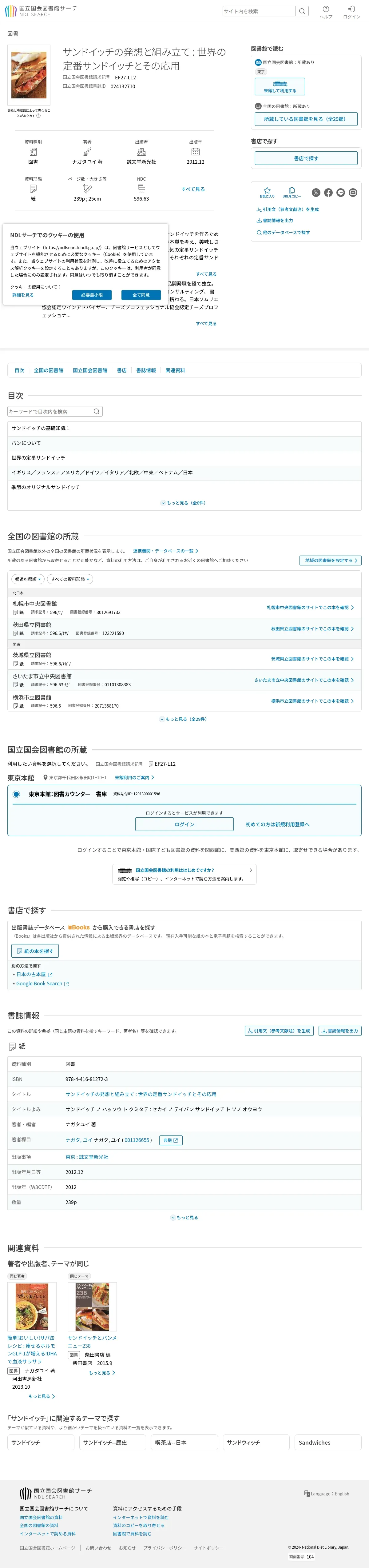Click 書誌情報を出力 button in 書誌情報 section
The width and height of the screenshot is (369, 1568).
coord(340,1031)
